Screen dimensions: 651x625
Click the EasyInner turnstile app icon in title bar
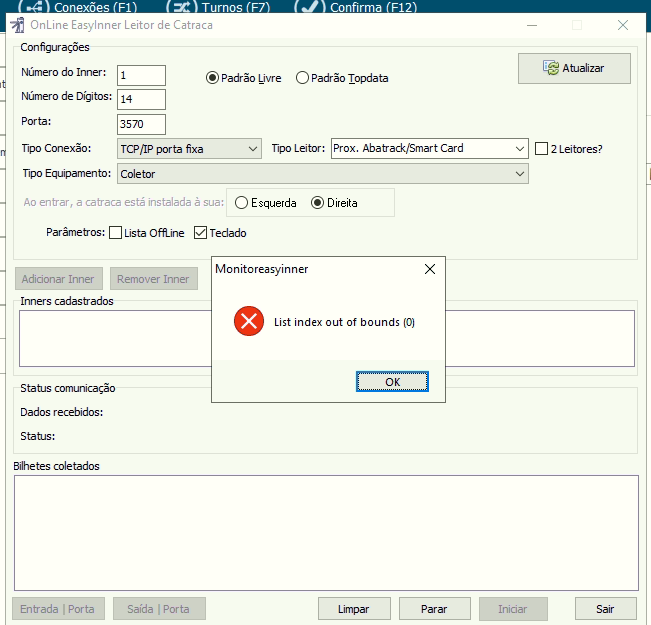(x=17, y=25)
